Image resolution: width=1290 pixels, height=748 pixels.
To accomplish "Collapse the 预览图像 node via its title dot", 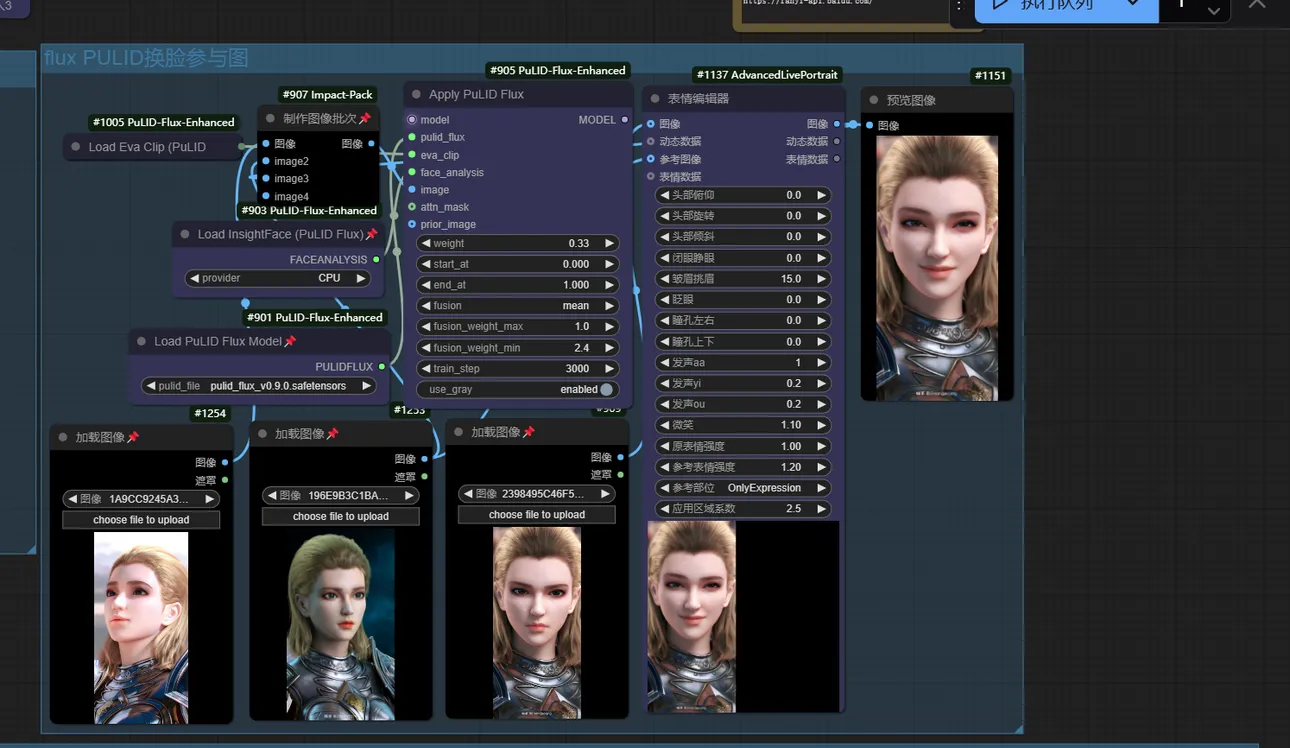I will pyautogui.click(x=874, y=100).
